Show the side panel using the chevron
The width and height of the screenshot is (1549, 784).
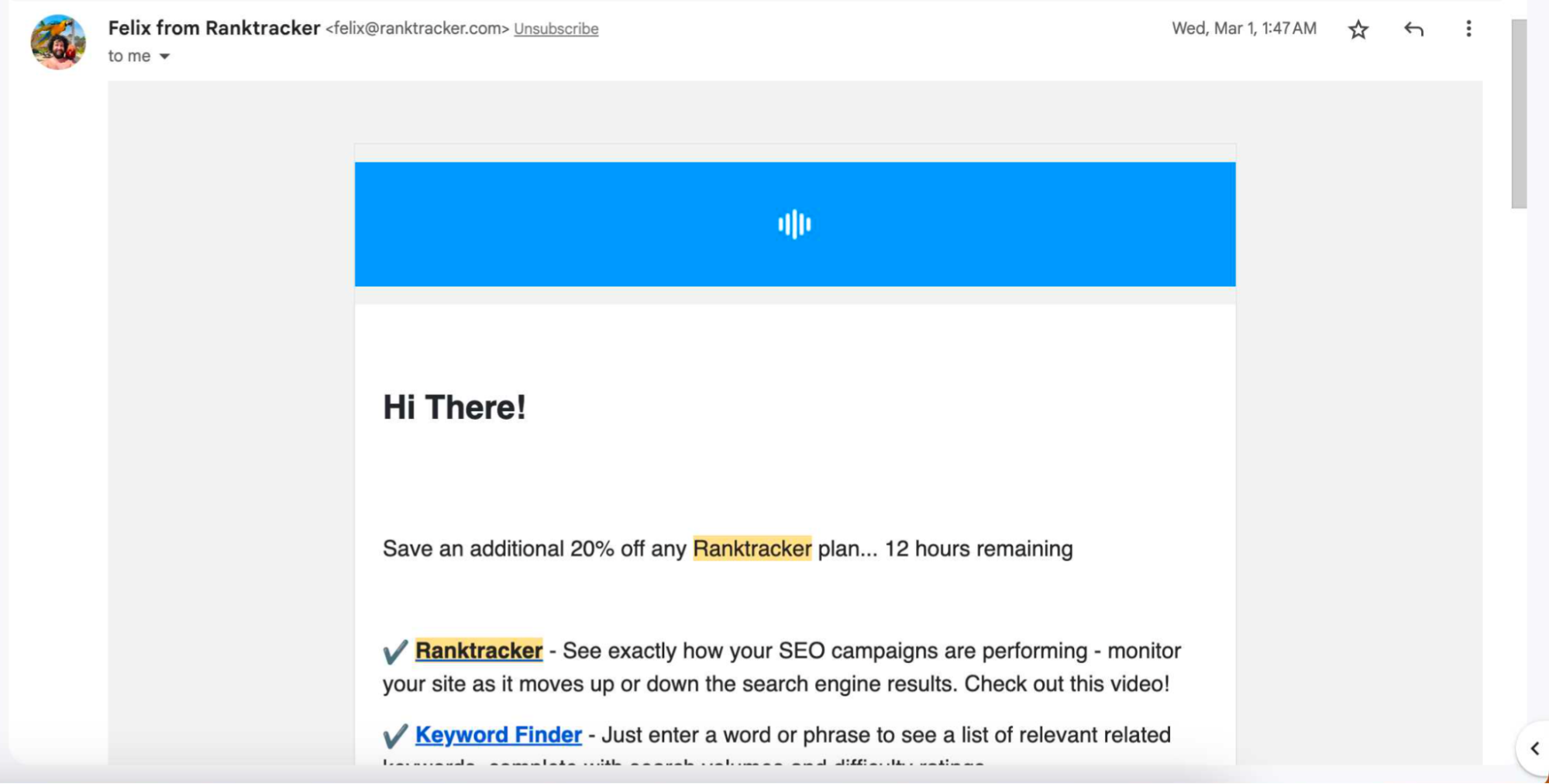tap(1534, 748)
